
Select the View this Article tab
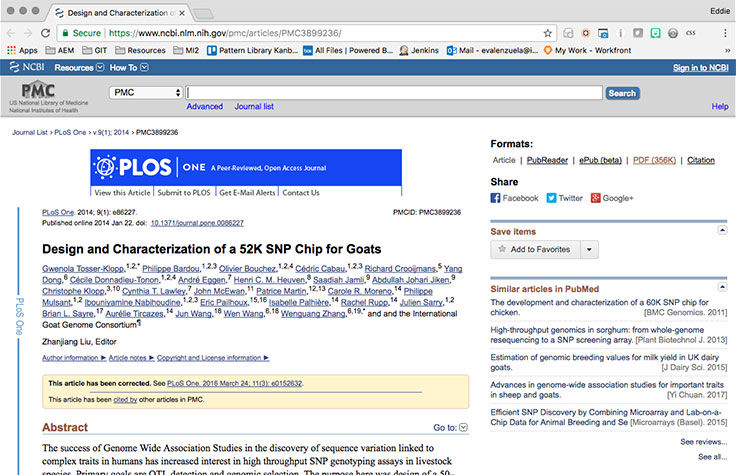(x=123, y=192)
